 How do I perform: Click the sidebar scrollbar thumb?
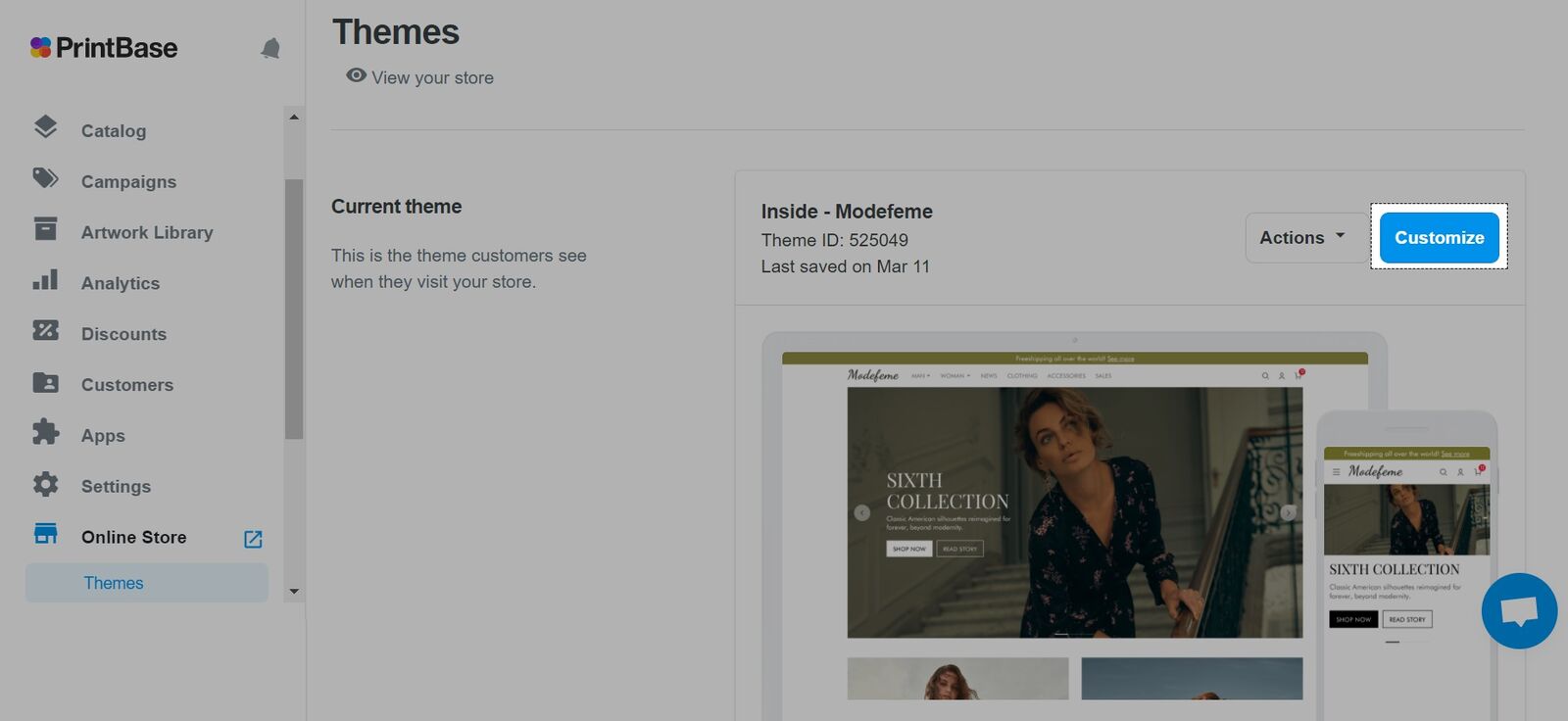294,310
